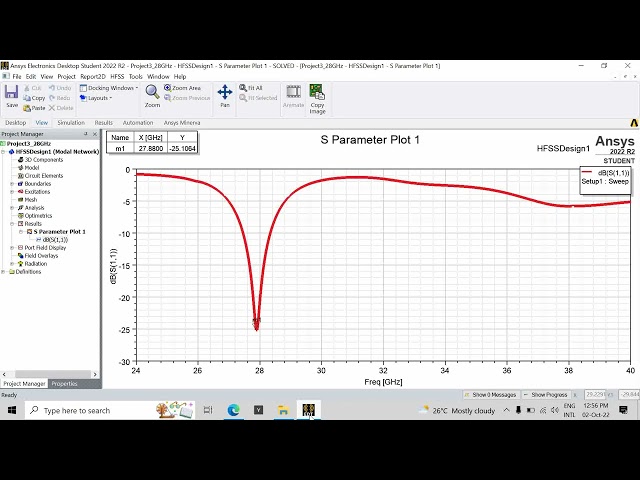The width and height of the screenshot is (640, 480).
Task: Click Zoom Previous
Action: click(x=187, y=98)
